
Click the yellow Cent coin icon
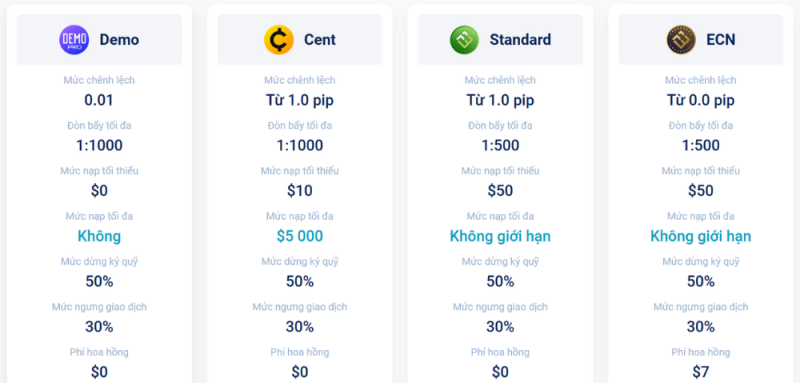pyautogui.click(x=279, y=40)
